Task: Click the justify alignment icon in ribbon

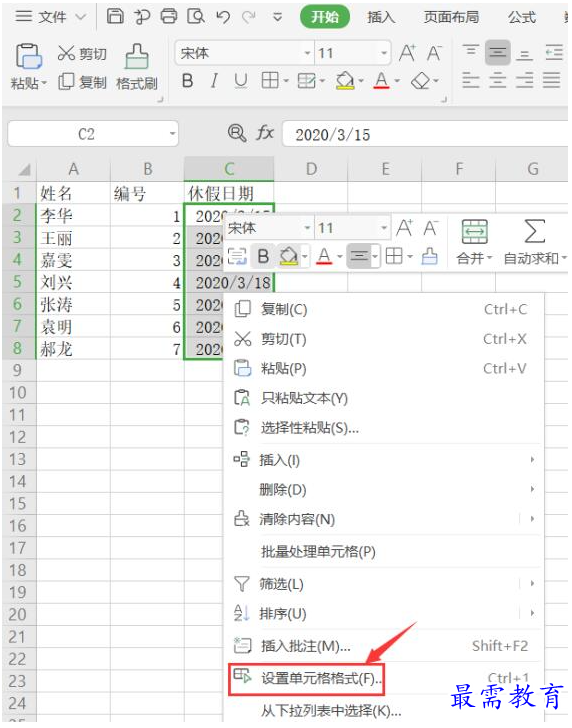Action: 552,81
